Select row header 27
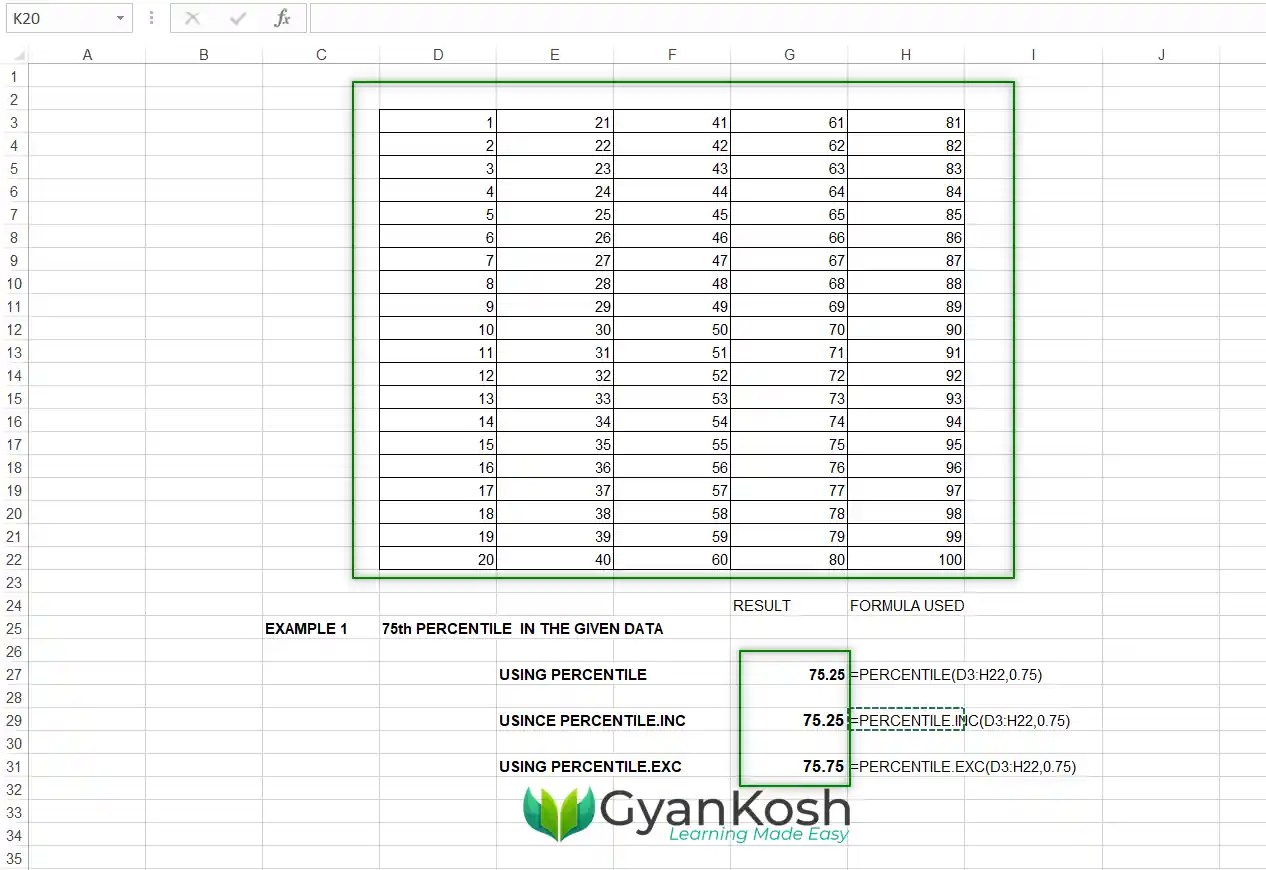1266x870 pixels. tap(14, 675)
